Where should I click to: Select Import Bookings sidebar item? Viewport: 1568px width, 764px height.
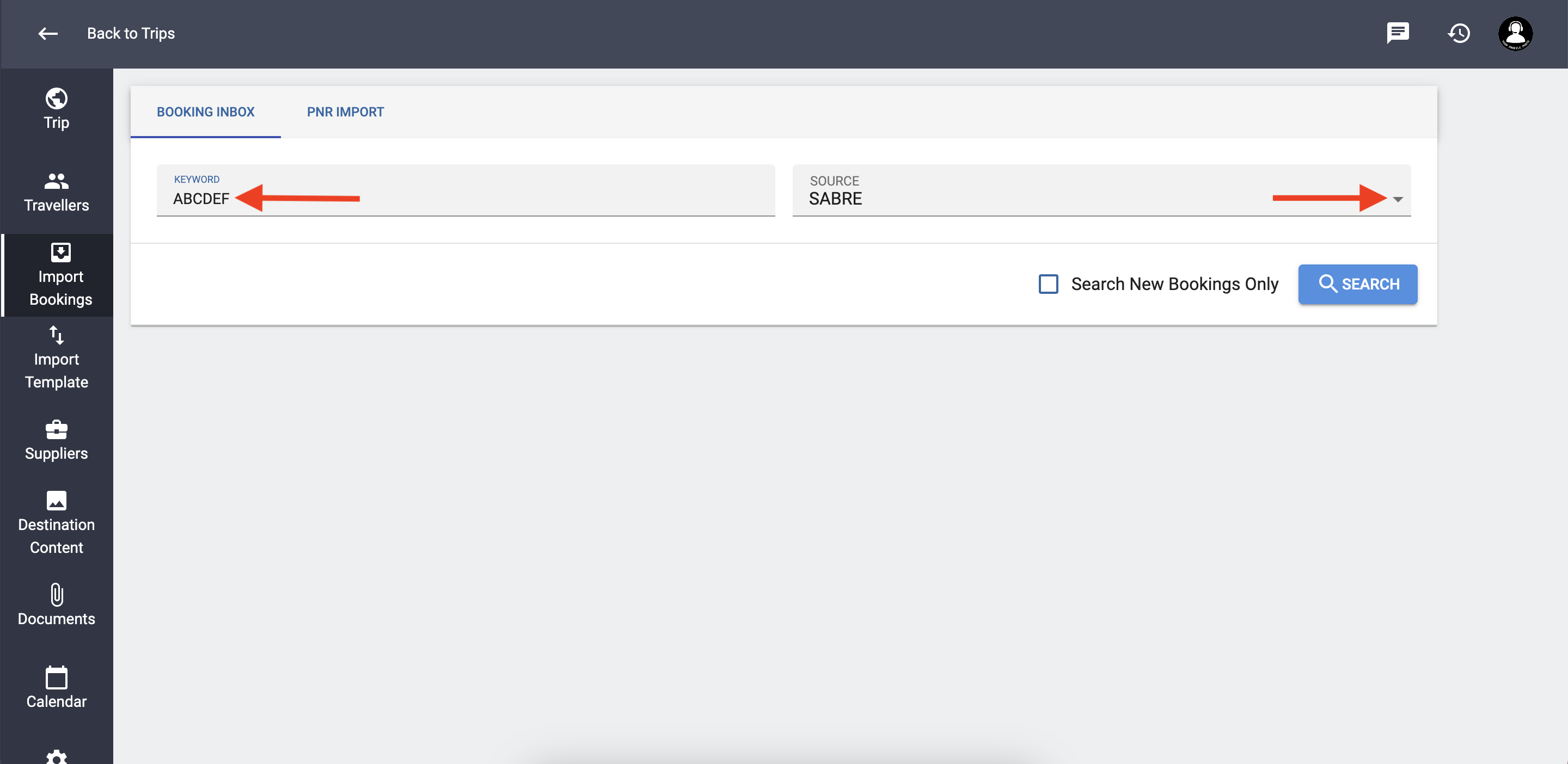click(x=58, y=275)
